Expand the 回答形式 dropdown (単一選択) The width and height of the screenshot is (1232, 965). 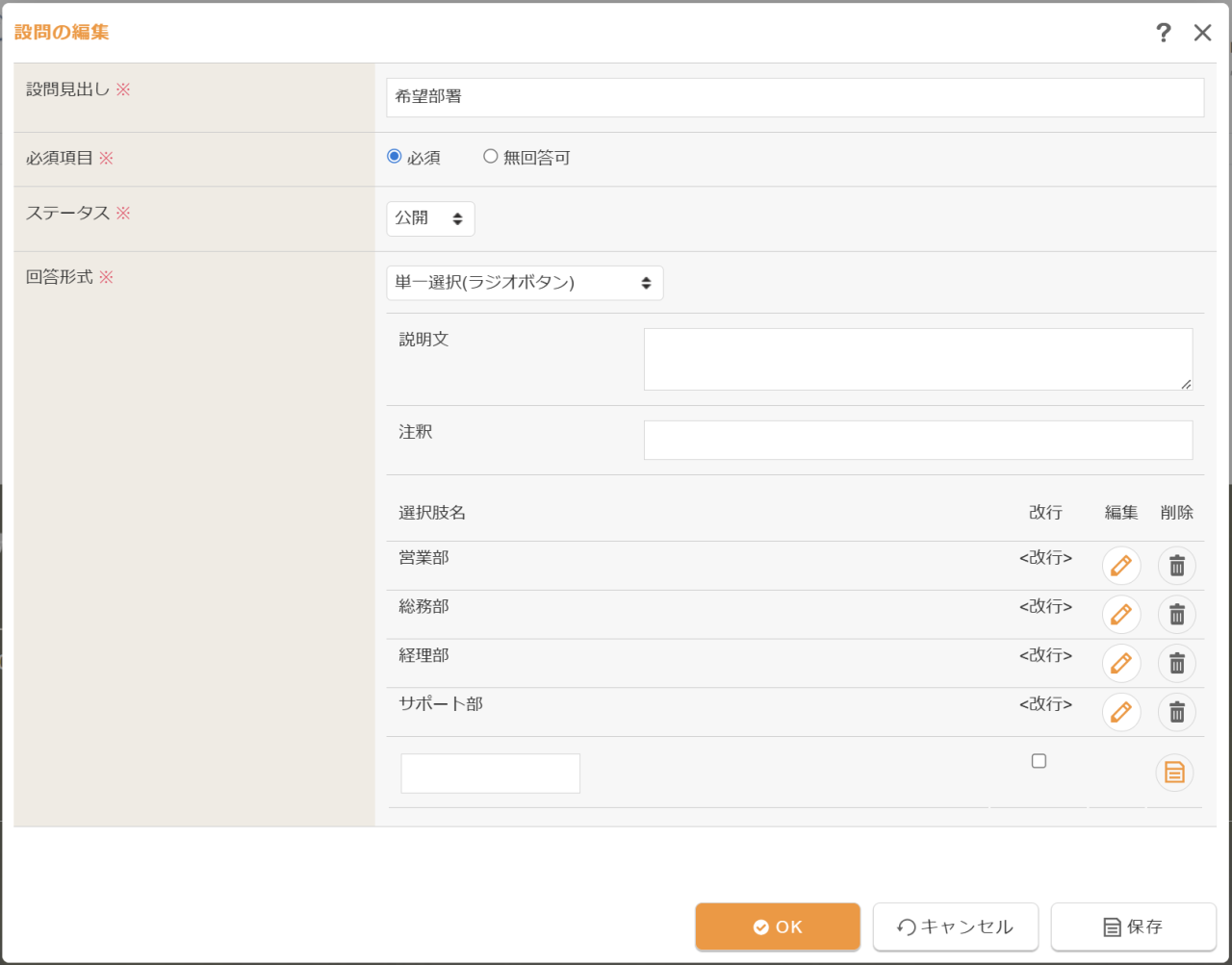point(525,283)
